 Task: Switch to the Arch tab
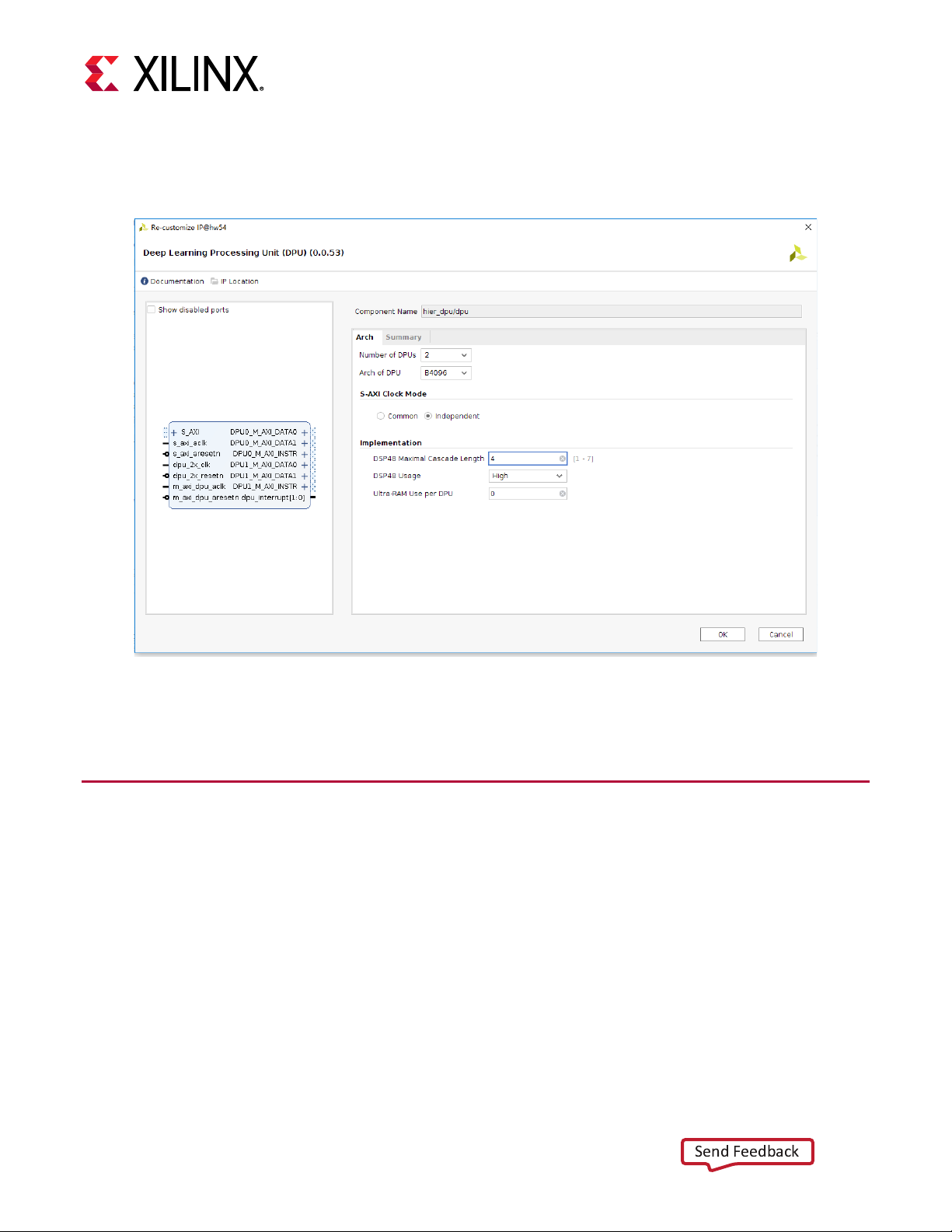coord(364,337)
